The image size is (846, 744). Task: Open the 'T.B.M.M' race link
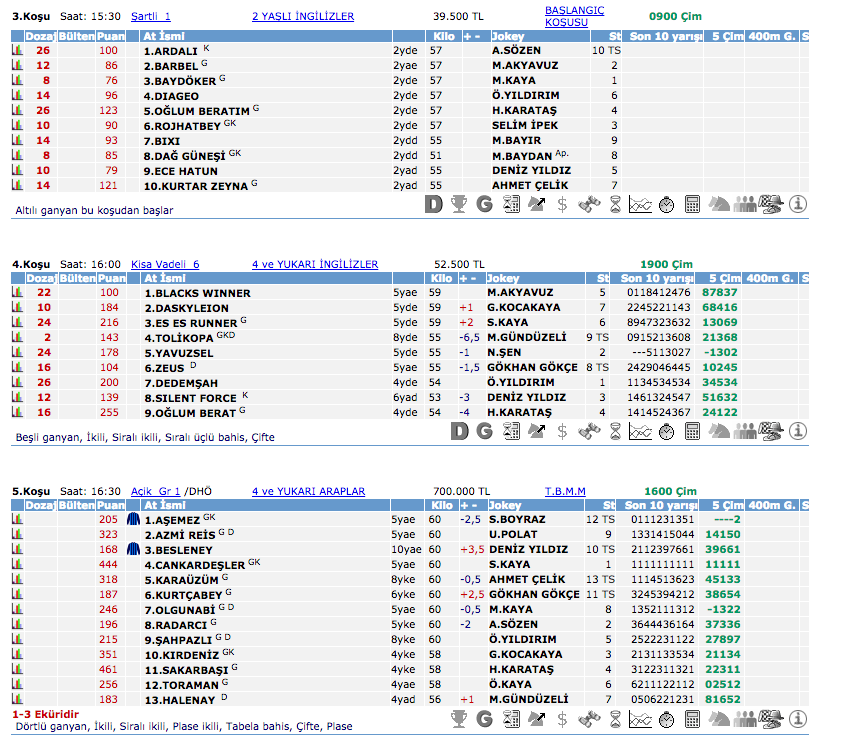pyautogui.click(x=565, y=491)
